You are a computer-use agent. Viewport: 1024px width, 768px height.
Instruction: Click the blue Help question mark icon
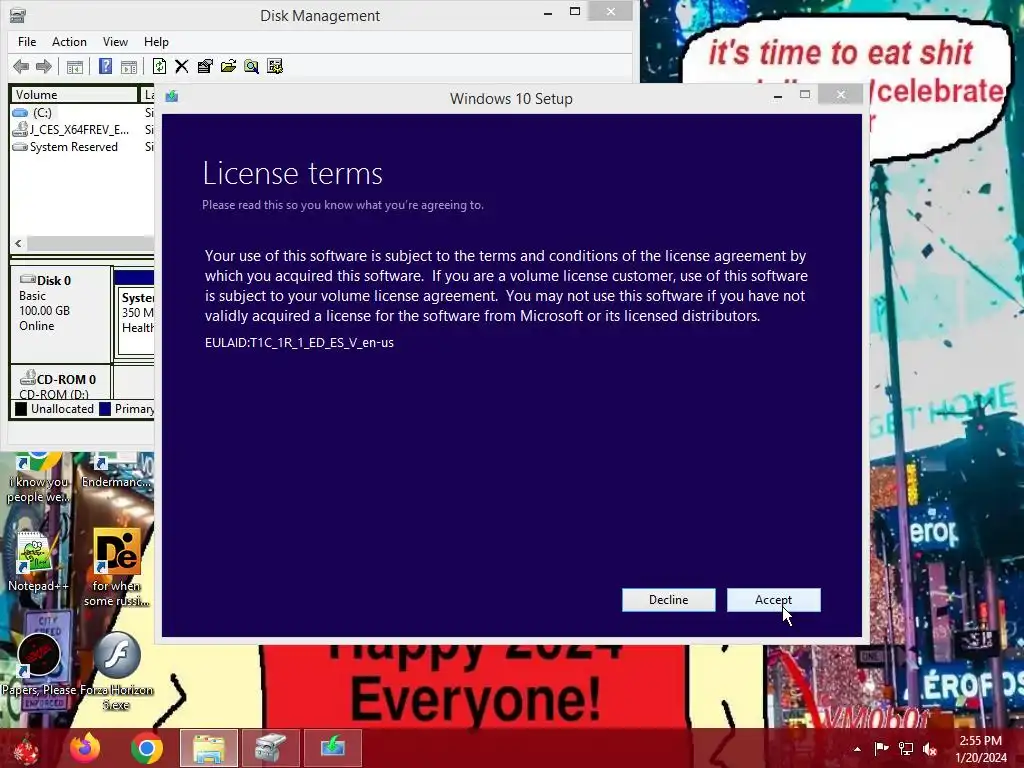(105, 66)
